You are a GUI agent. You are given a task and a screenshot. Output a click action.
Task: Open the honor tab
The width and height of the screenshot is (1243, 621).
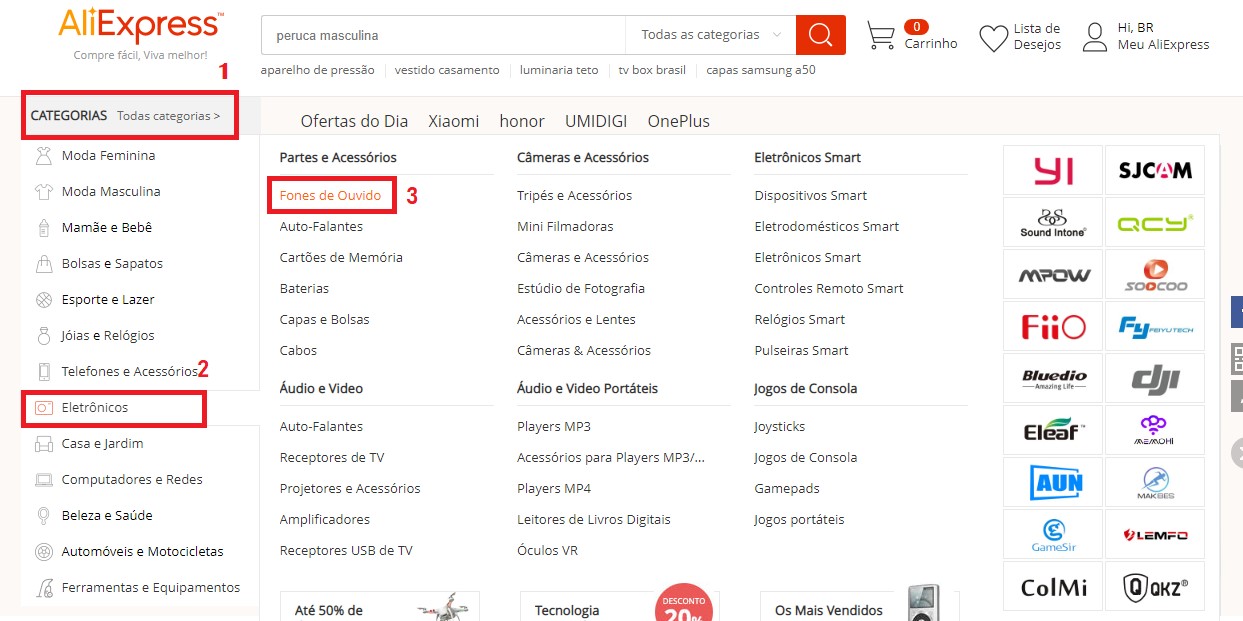pyautogui.click(x=522, y=121)
